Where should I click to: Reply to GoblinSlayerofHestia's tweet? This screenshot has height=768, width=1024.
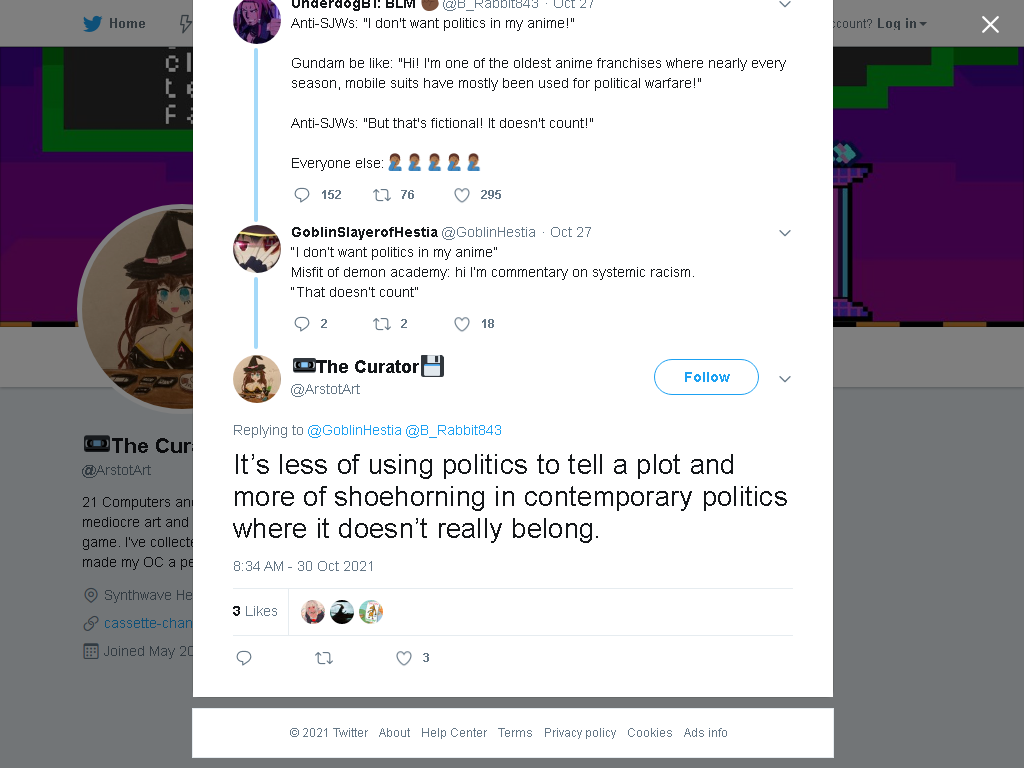point(302,324)
